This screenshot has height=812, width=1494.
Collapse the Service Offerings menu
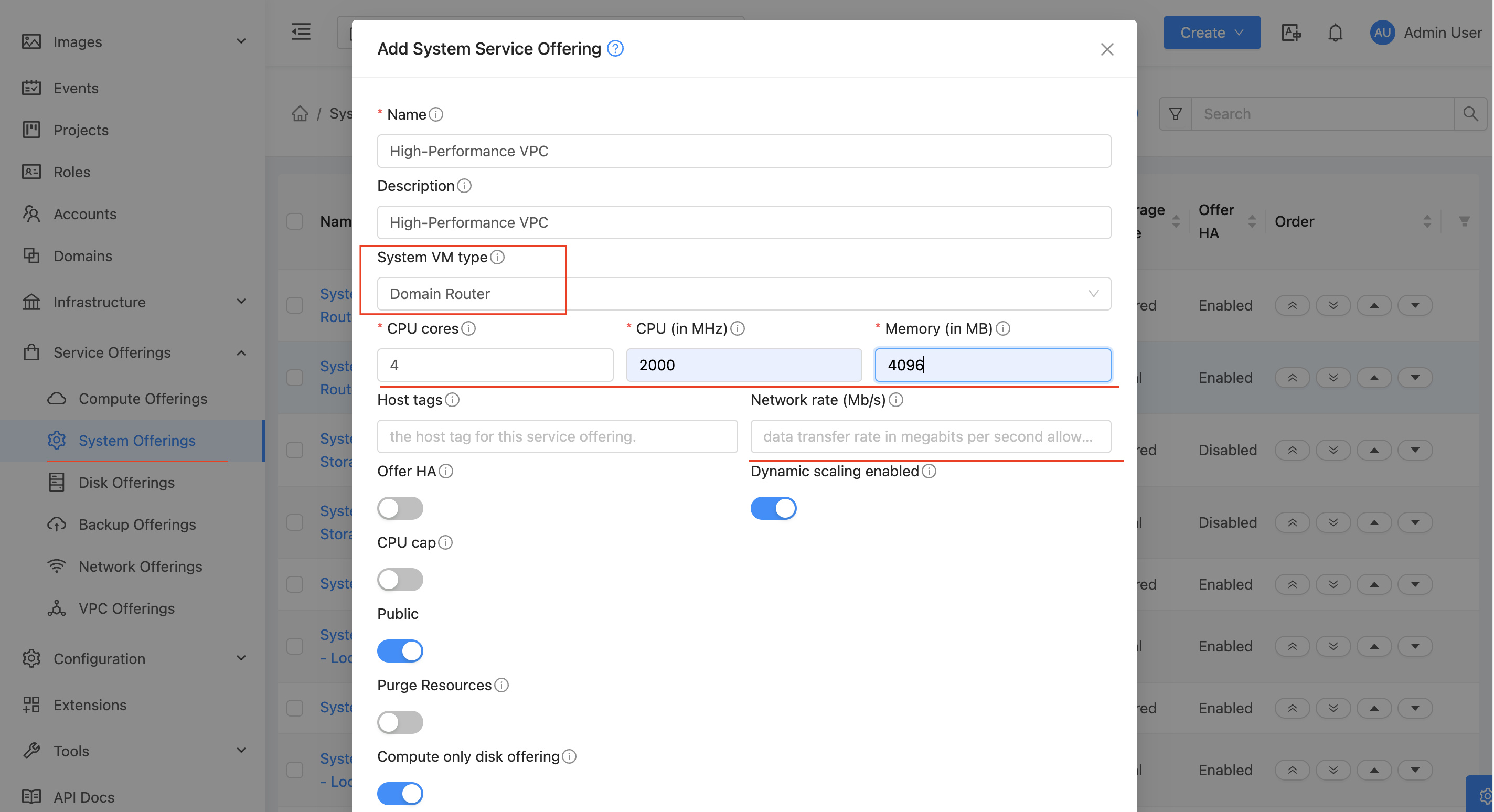pos(134,352)
